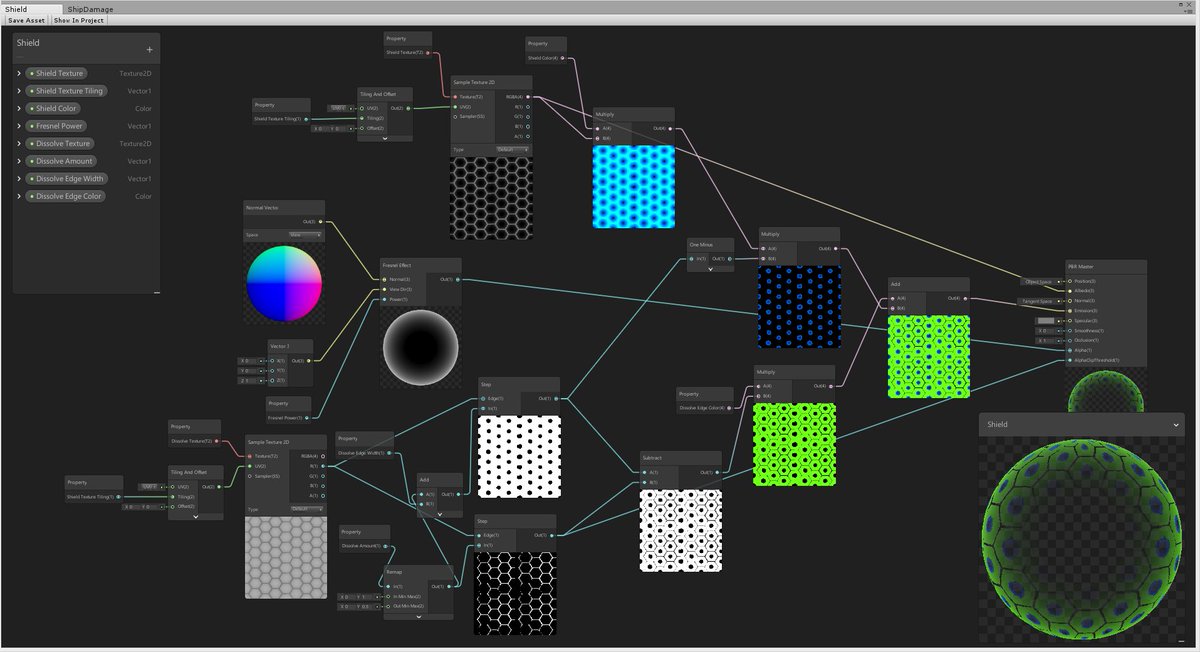Click the Fresnel Effect Out(1) output port
The height and width of the screenshot is (652, 1200).
tap(458, 279)
